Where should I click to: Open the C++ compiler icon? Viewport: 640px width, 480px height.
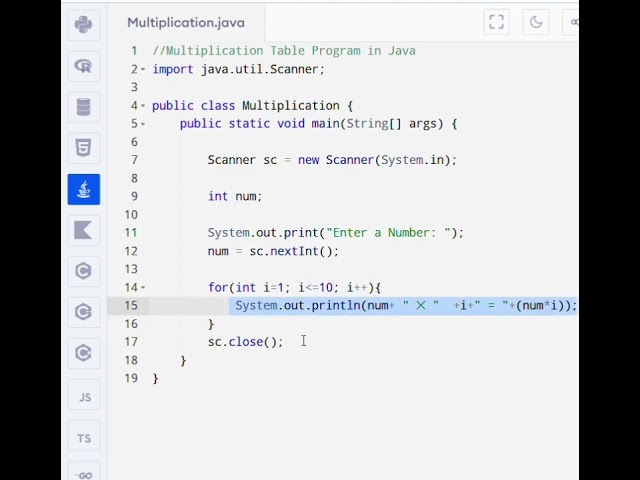pos(84,312)
